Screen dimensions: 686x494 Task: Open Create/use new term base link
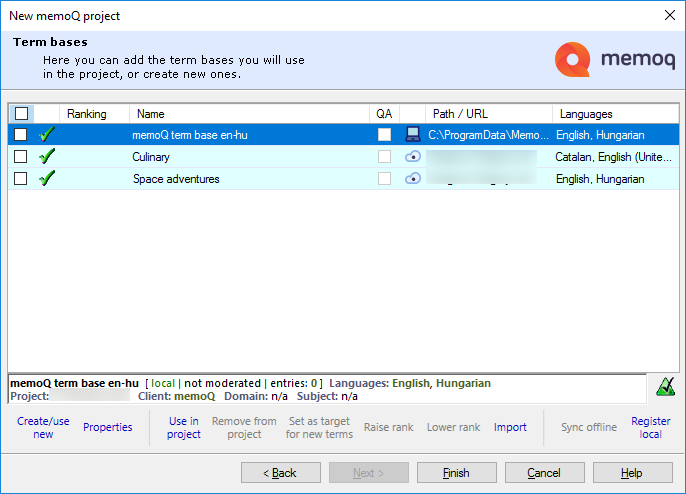tap(43, 428)
